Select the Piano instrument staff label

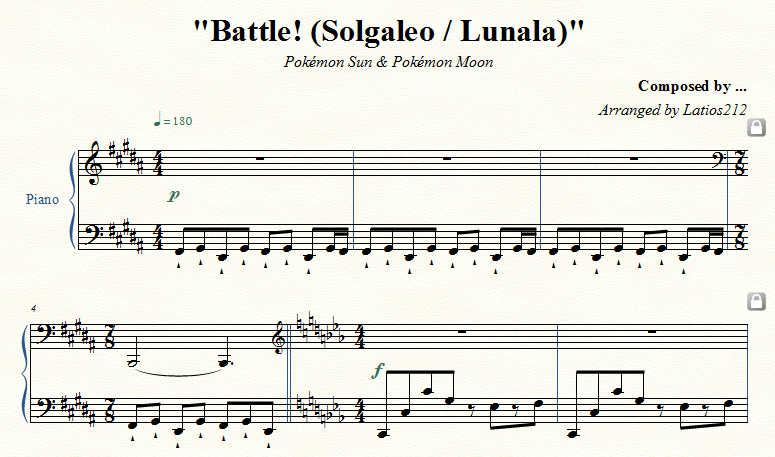click(x=42, y=199)
